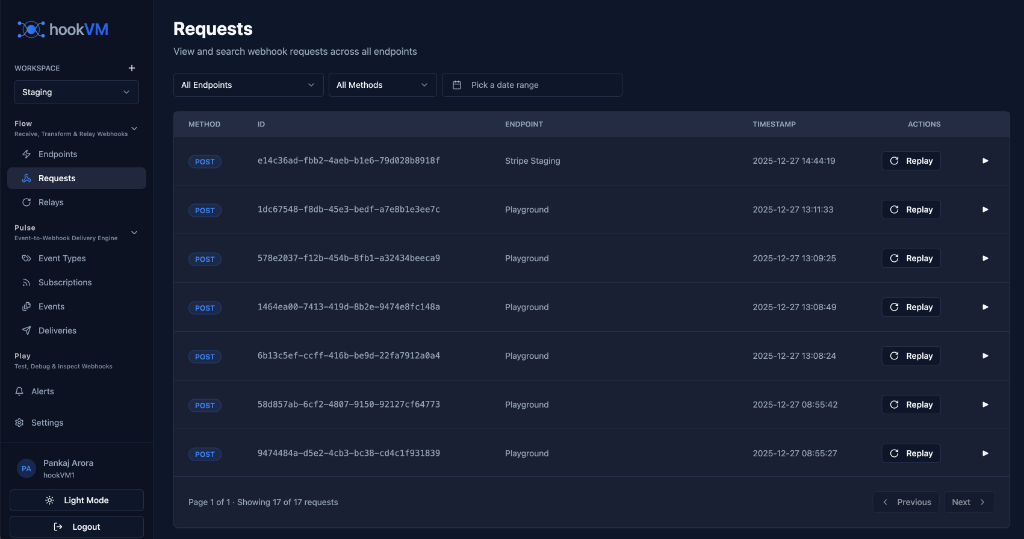
Task: Expand row arrow for 13:11:33 request
Action: click(x=985, y=210)
